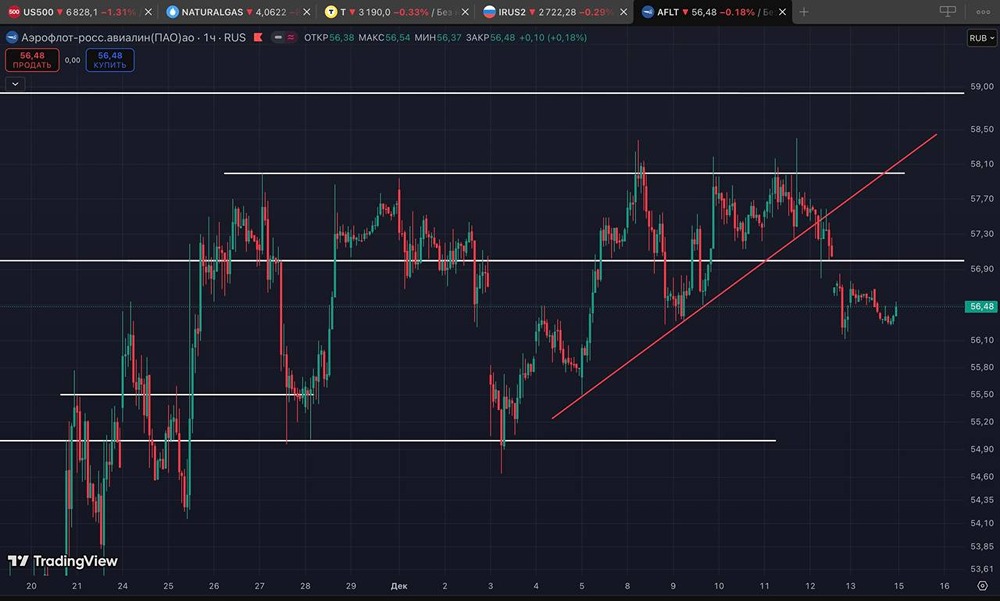Viewport: 1000px width, 601px height.
Task: Select the active AFLT tab
Action: pos(712,11)
